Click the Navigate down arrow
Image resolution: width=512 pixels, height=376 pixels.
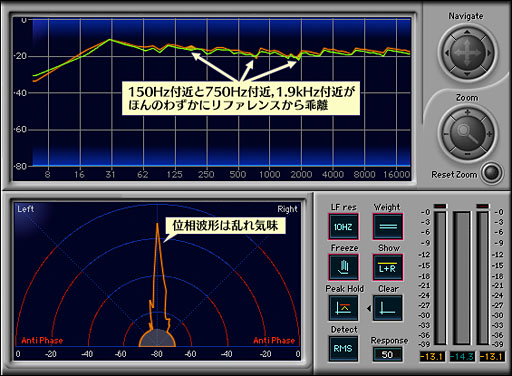pos(467,74)
